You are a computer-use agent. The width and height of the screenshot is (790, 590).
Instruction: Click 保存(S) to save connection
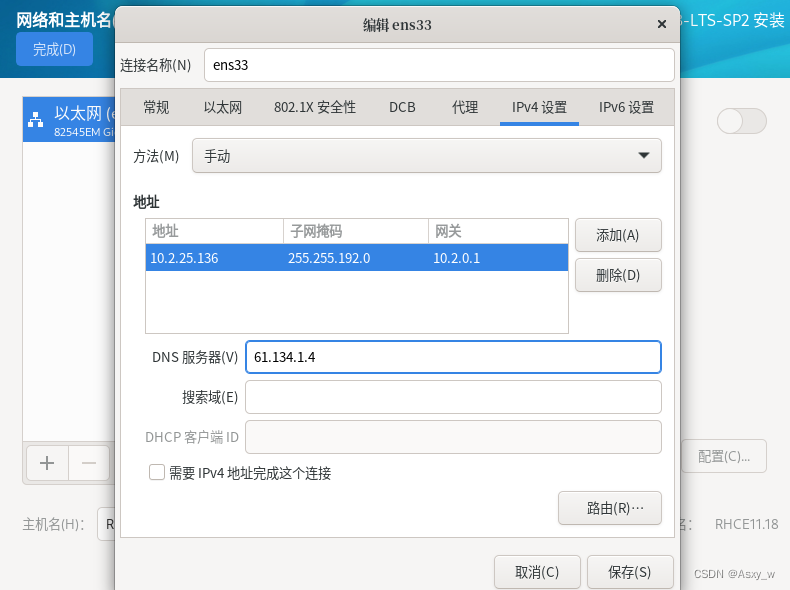click(630, 572)
